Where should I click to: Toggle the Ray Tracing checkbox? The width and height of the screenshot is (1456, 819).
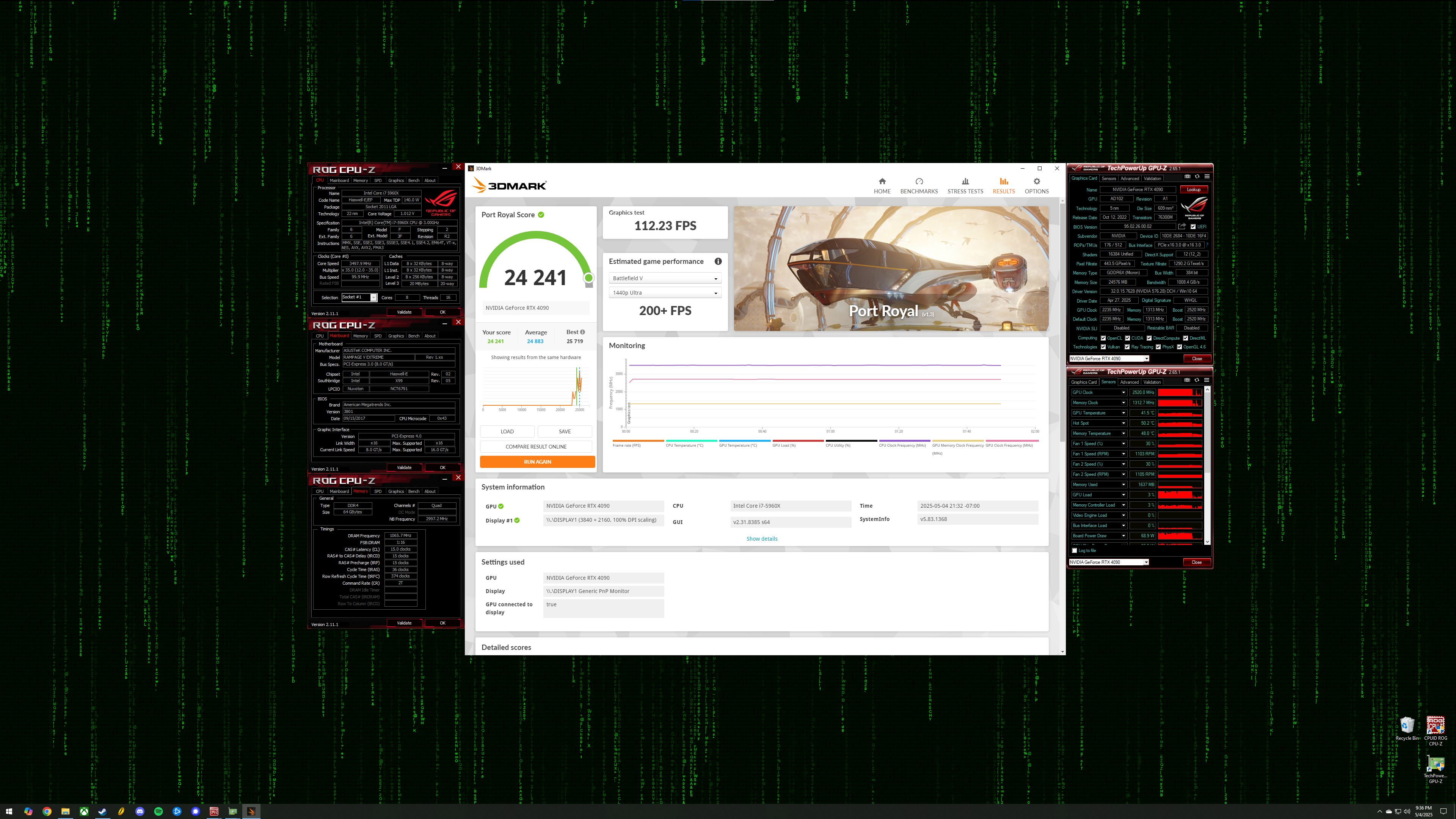point(1127,347)
